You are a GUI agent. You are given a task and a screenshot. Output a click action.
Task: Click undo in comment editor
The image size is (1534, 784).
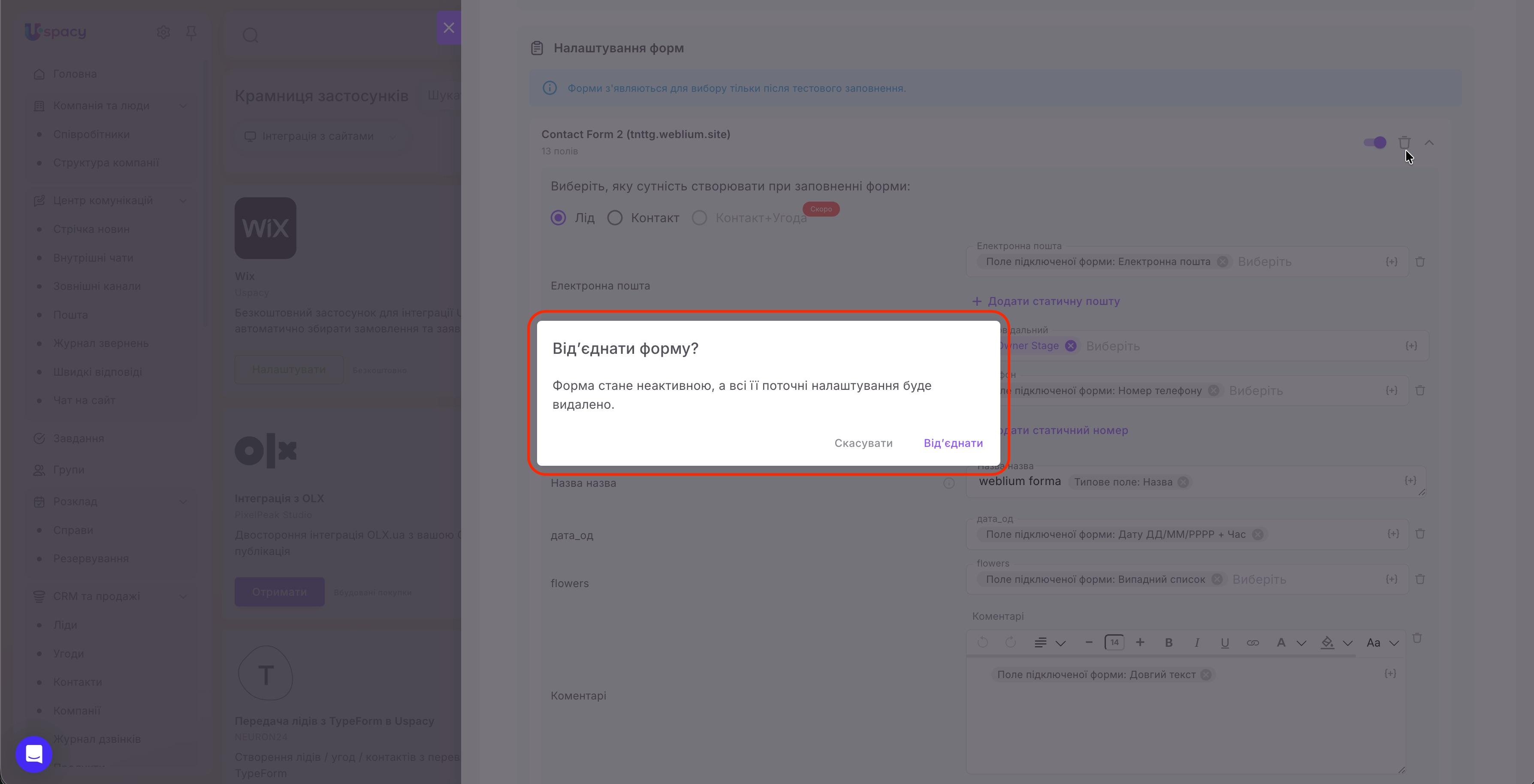(983, 642)
